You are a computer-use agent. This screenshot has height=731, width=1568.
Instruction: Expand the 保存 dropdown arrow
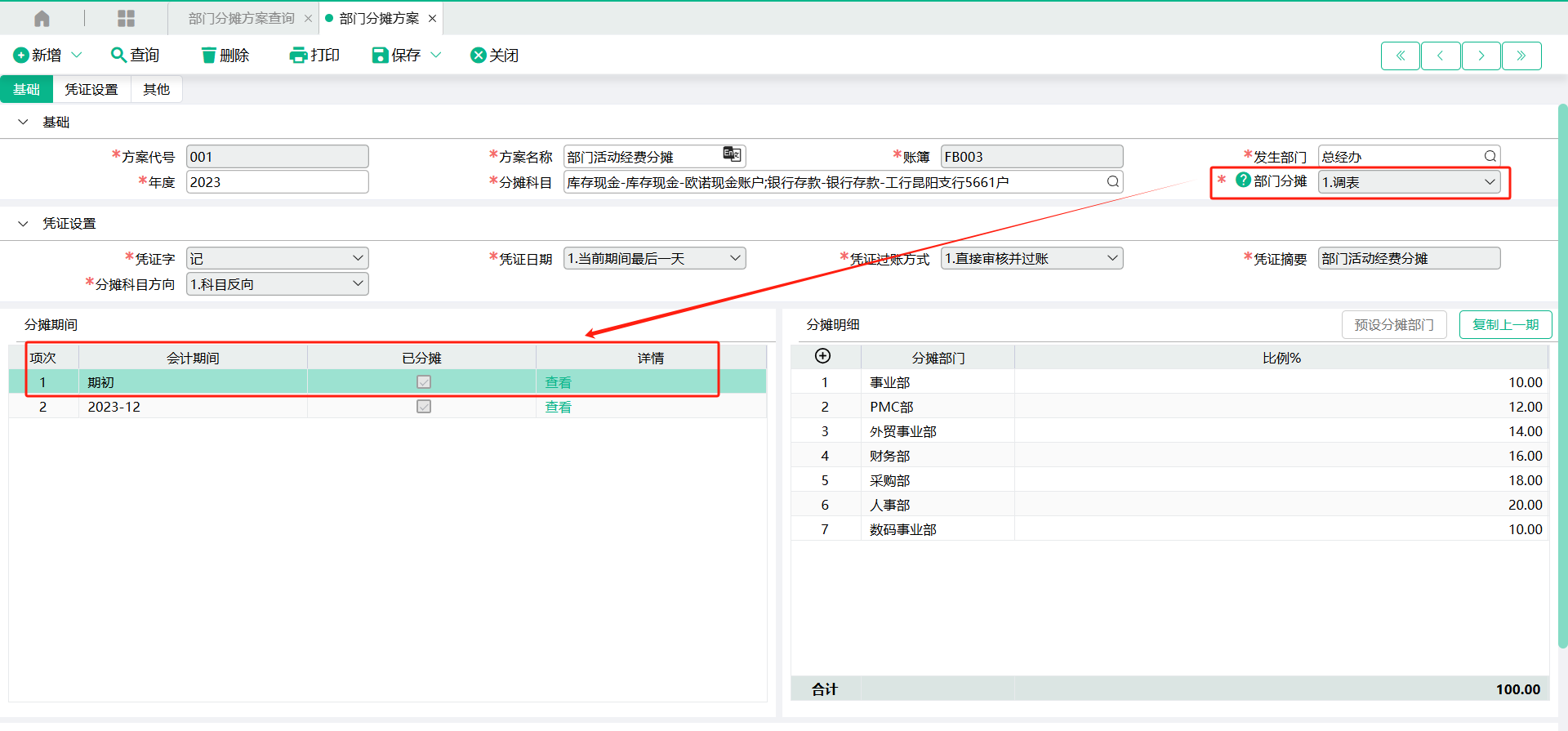click(x=436, y=55)
